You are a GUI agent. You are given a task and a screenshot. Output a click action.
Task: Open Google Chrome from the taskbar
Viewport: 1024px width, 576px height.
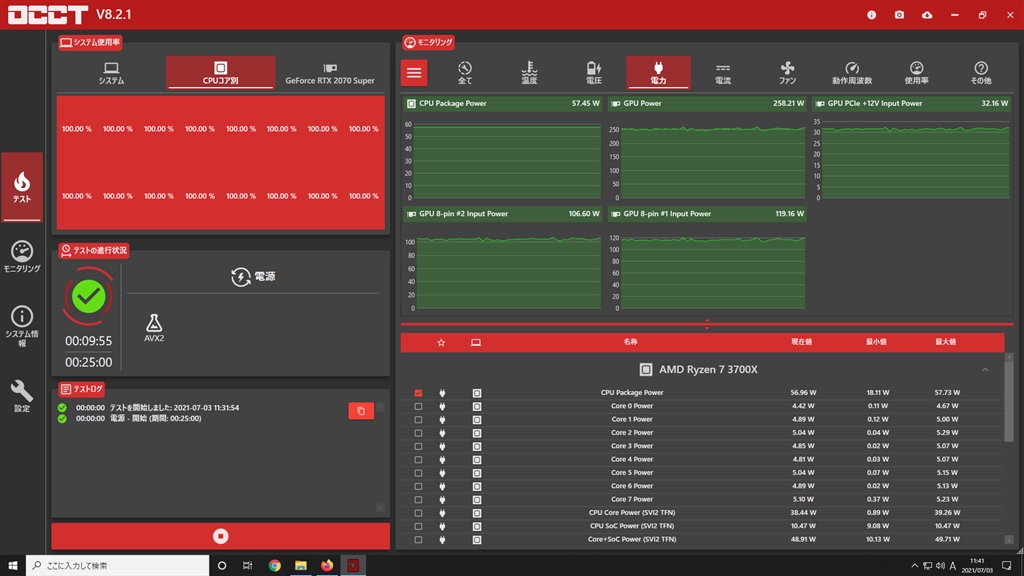[x=274, y=566]
